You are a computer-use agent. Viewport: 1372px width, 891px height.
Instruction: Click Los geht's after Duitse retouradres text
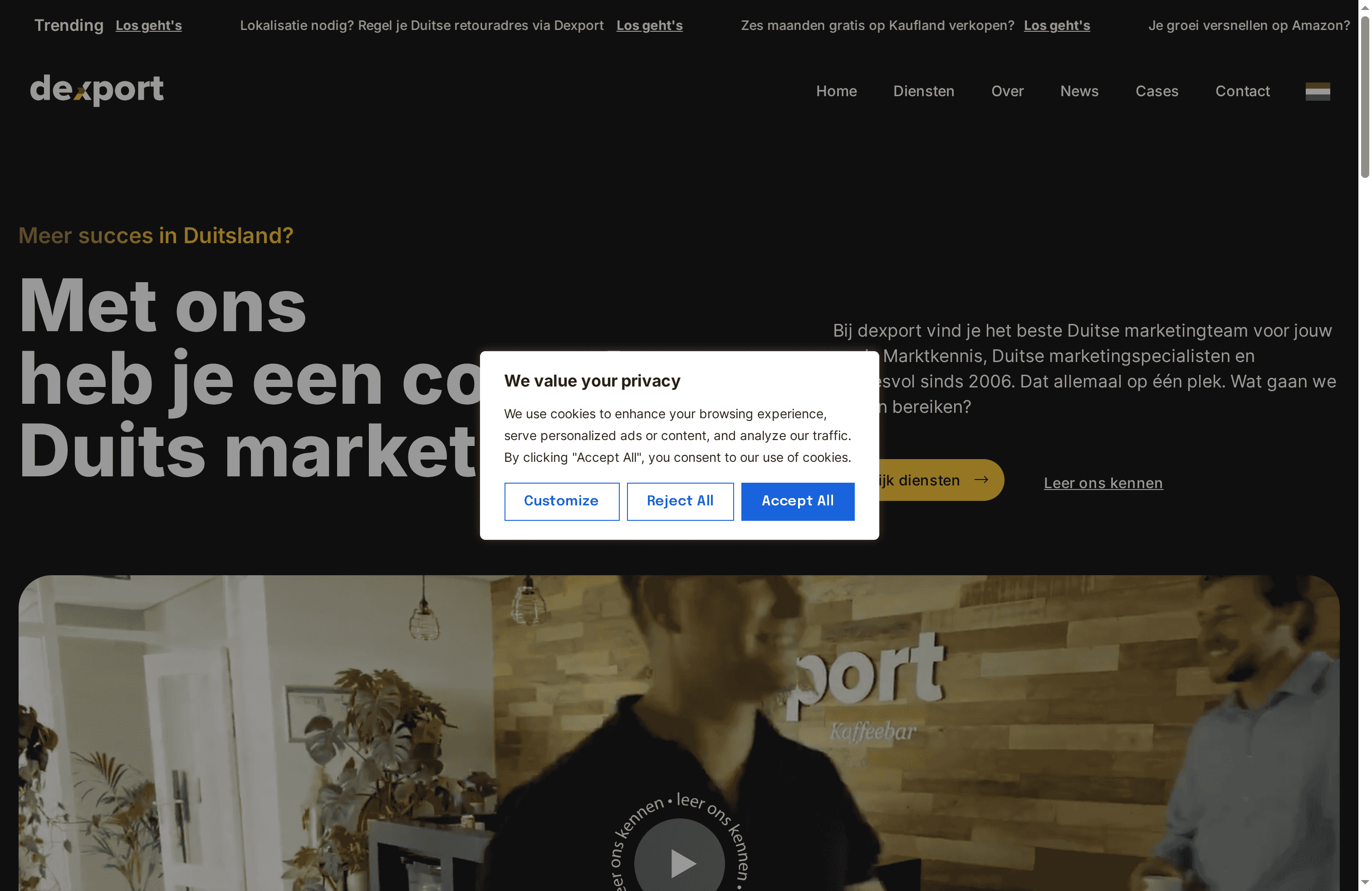[x=649, y=25]
